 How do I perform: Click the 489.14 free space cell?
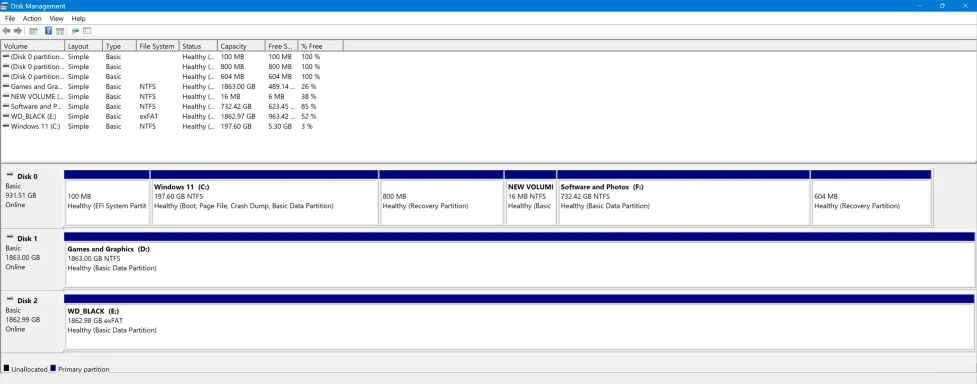click(x=282, y=87)
